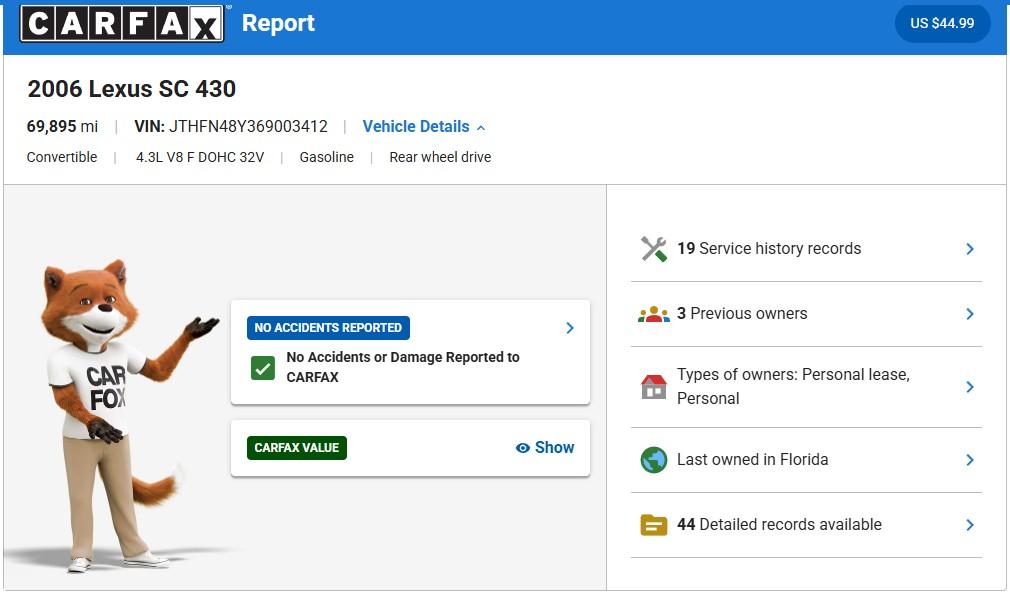Collapse the Vehicle Details section
1010x598 pixels.
[424, 127]
